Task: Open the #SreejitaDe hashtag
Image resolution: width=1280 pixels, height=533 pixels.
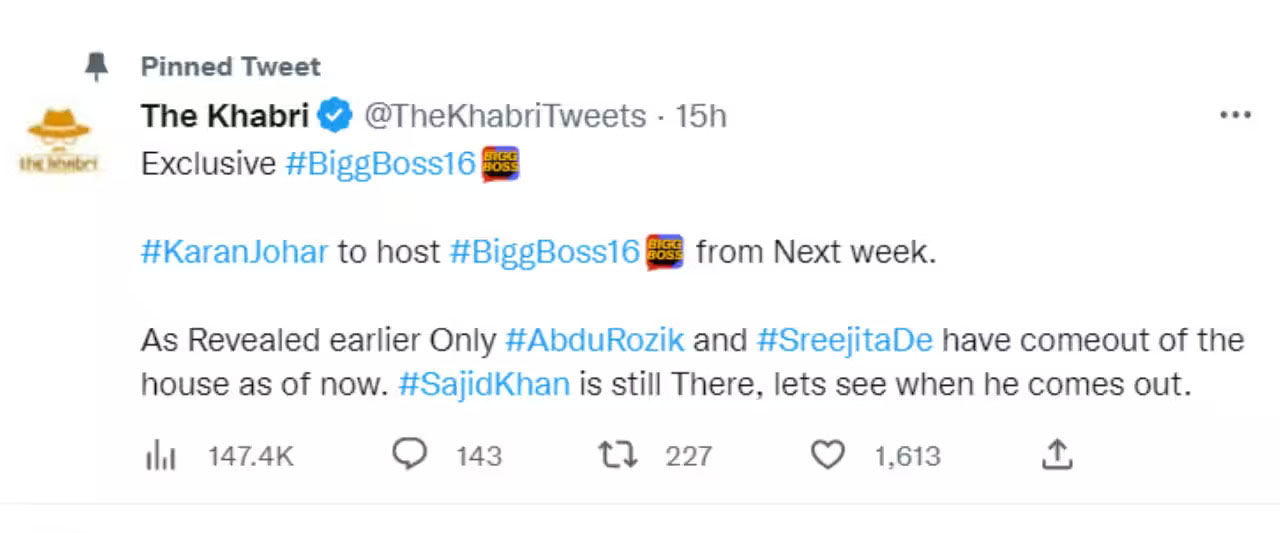Action: point(844,340)
